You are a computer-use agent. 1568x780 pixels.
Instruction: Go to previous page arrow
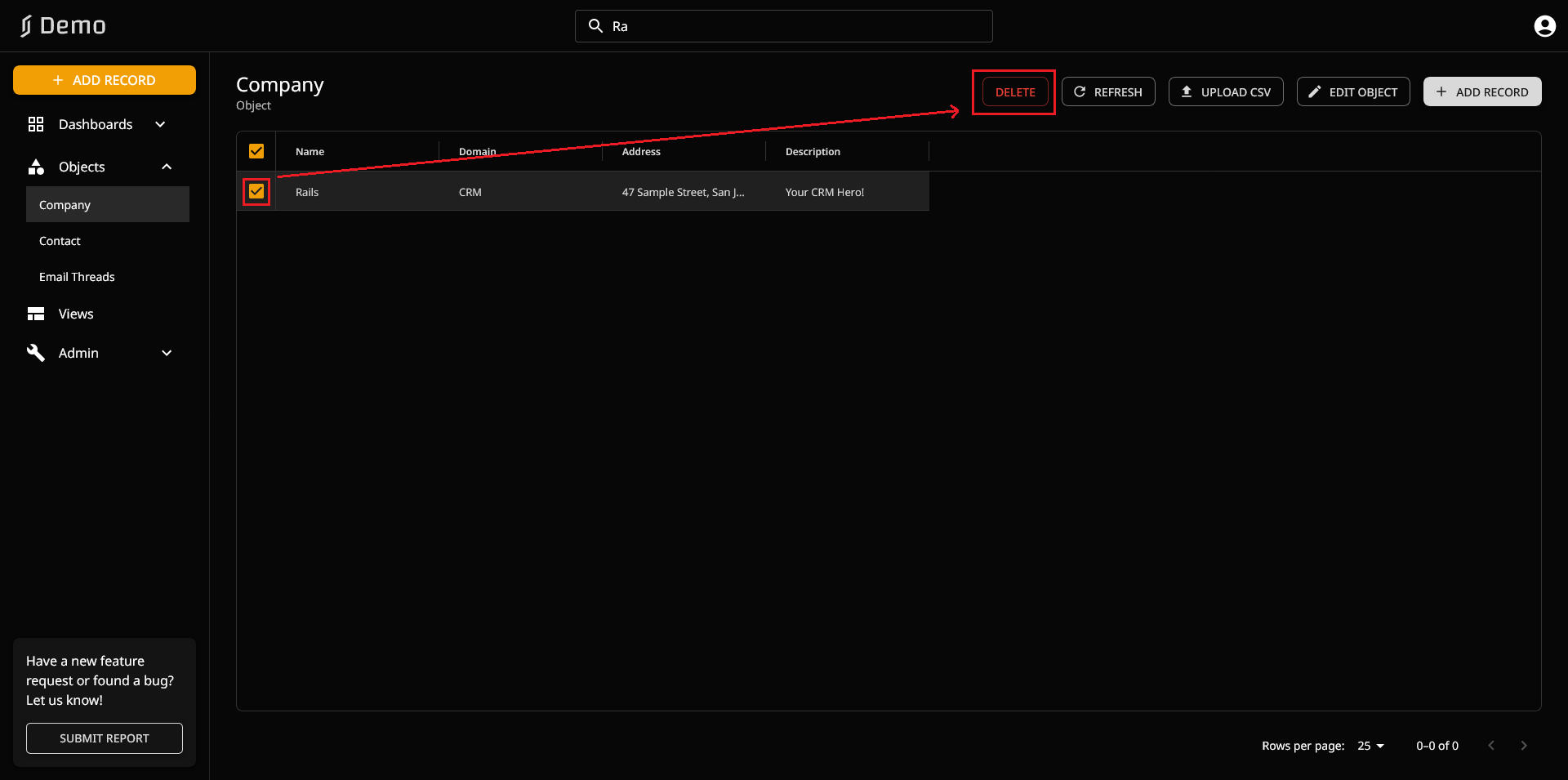click(1491, 746)
